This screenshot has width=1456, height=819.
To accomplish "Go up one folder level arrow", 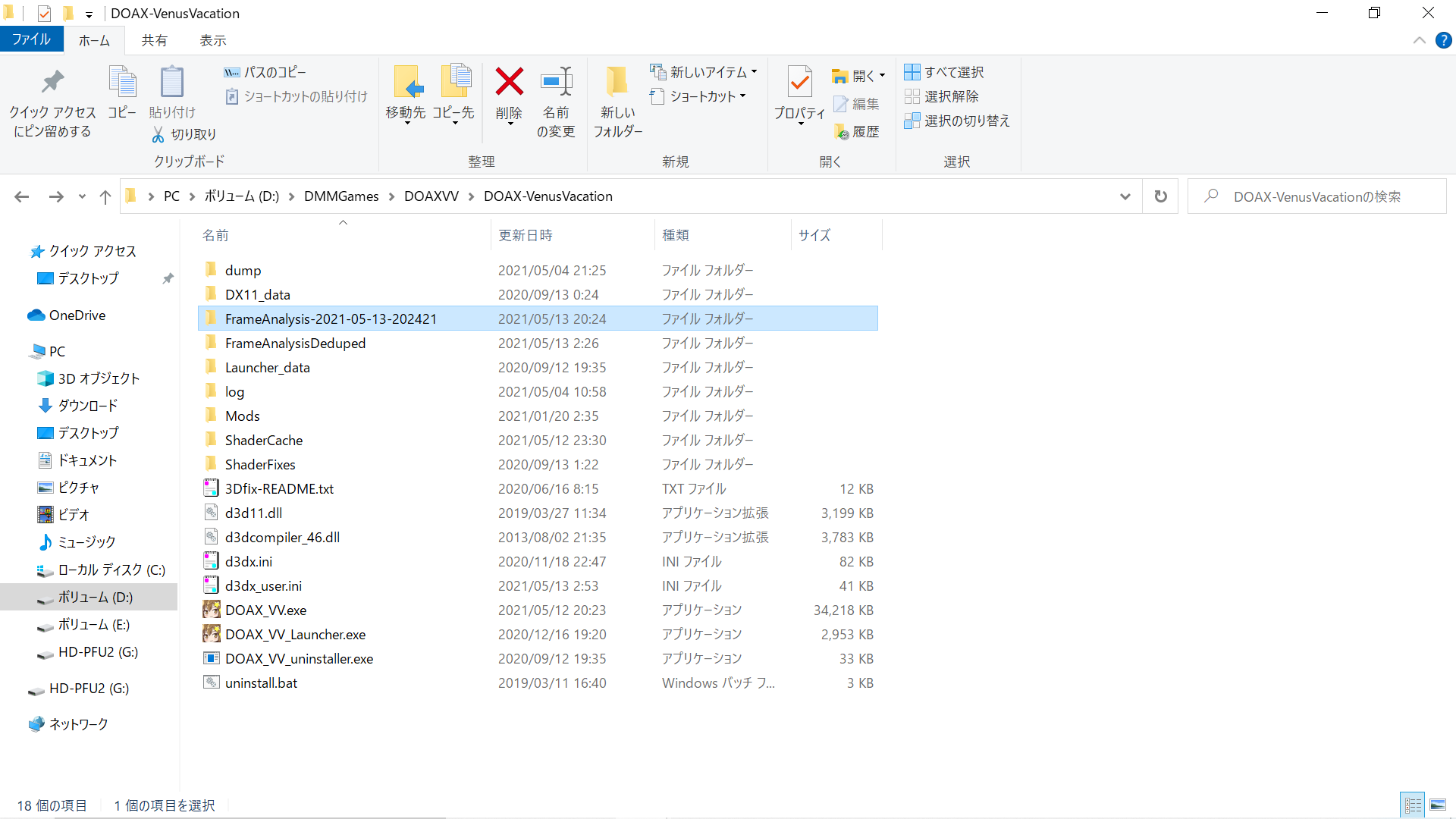I will coord(105,197).
